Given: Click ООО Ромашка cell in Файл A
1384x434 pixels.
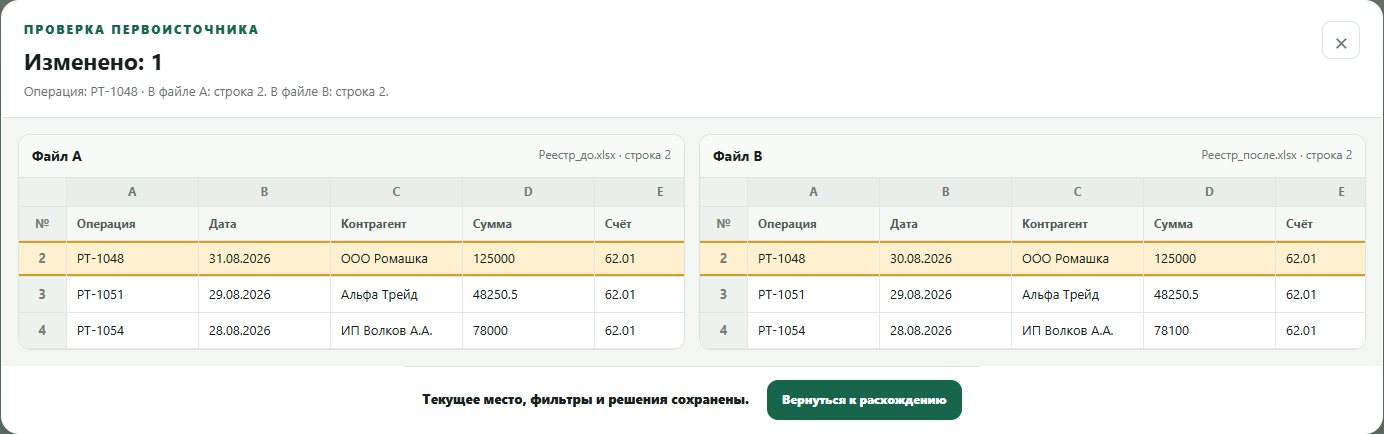Looking at the screenshot, I should coord(396,258).
